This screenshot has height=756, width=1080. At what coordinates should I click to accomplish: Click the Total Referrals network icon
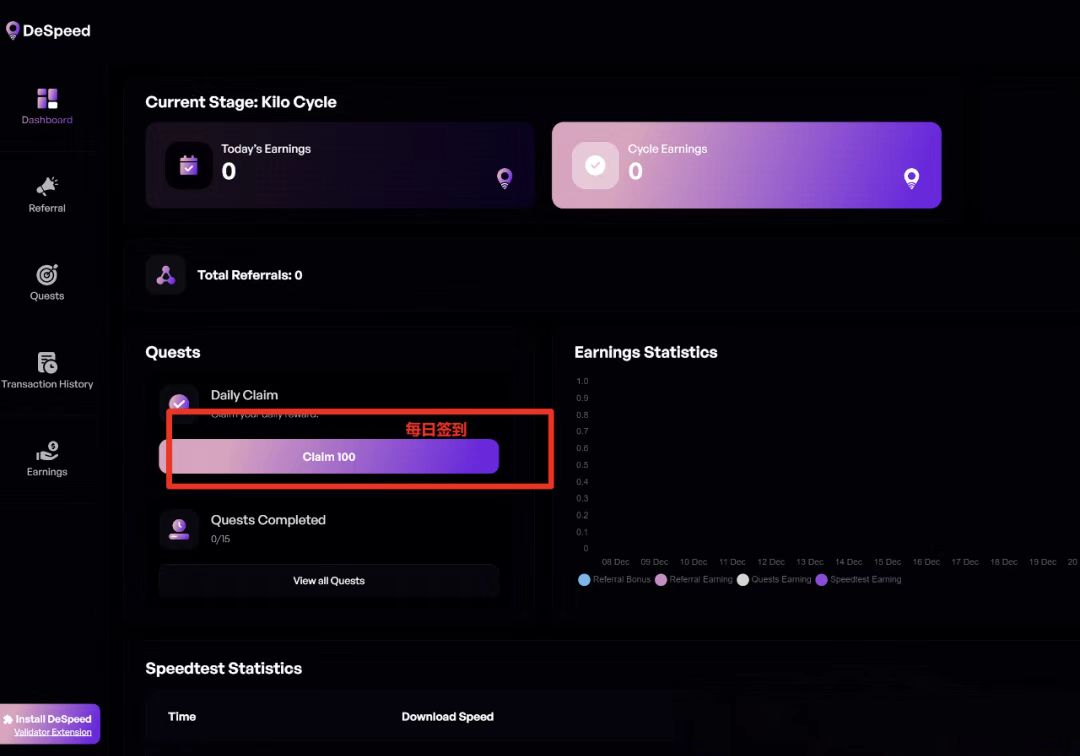click(166, 275)
